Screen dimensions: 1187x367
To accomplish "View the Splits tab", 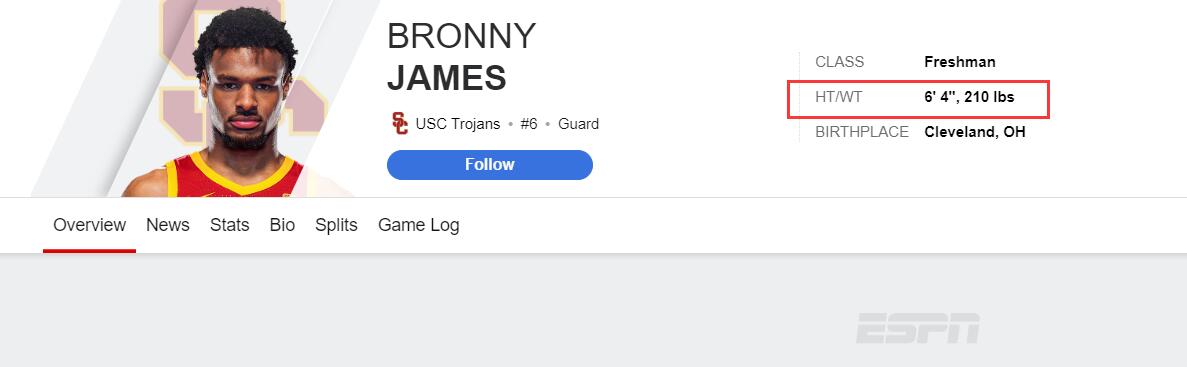I will tap(336, 225).
